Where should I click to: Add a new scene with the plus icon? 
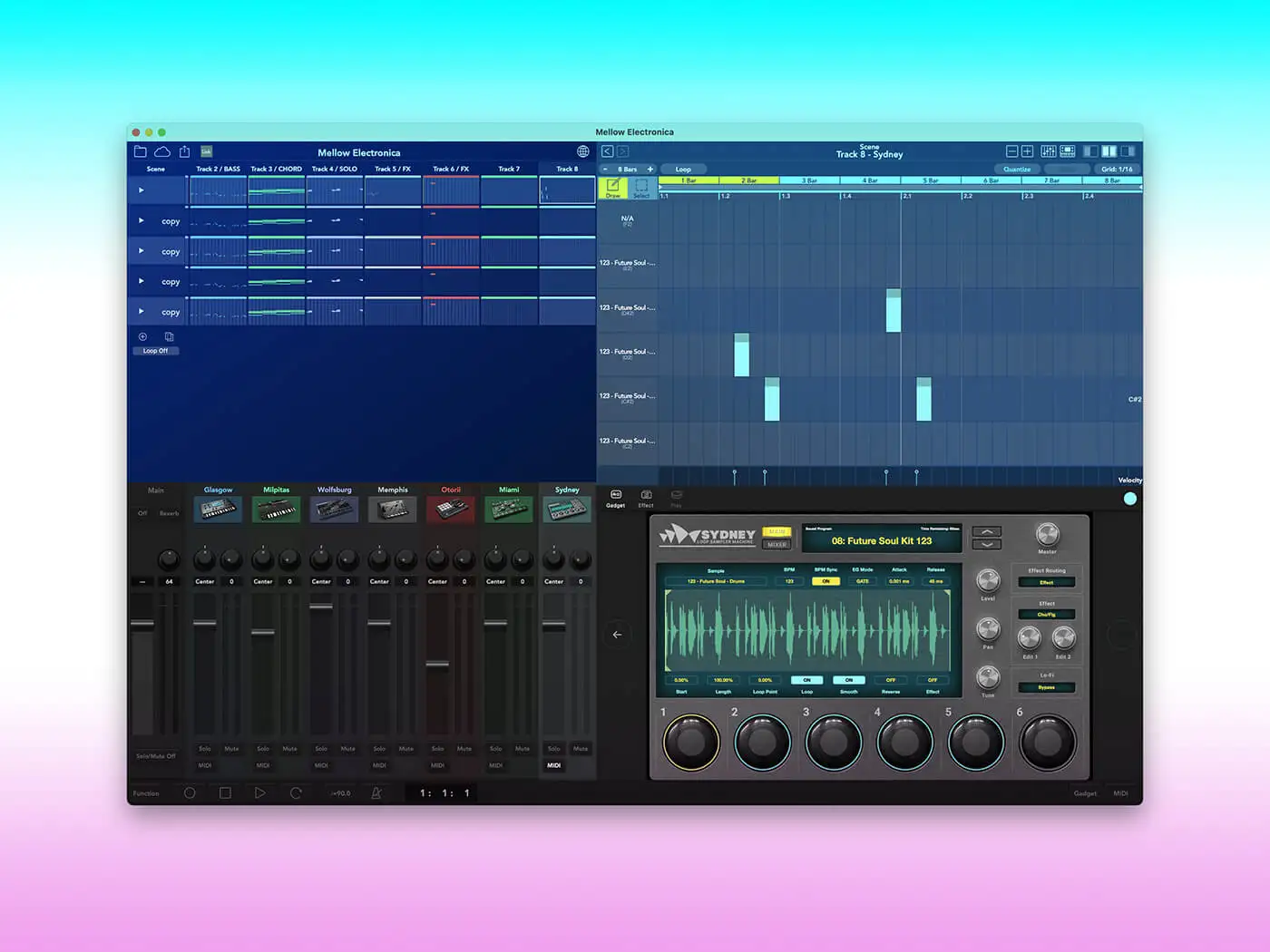click(x=142, y=336)
